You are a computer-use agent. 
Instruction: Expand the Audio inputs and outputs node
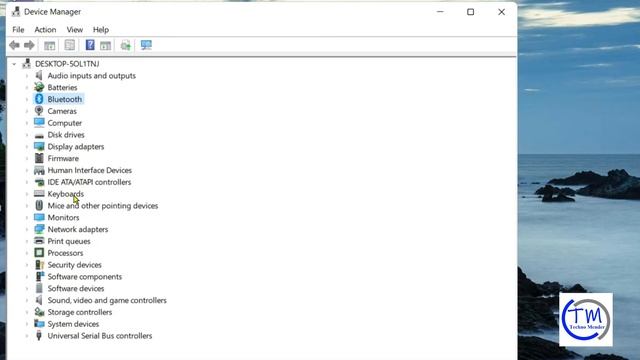coord(27,76)
